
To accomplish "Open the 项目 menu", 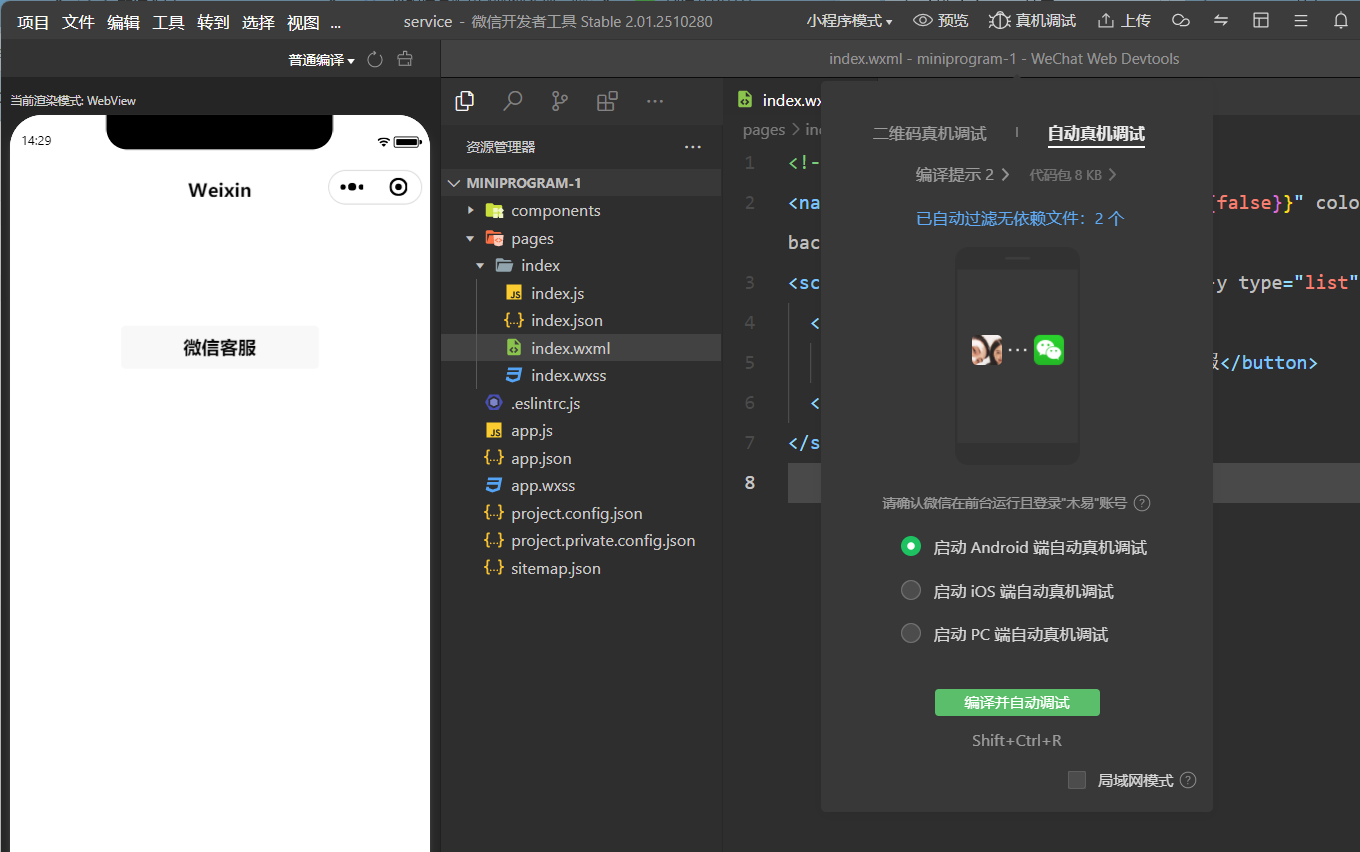I will pos(33,22).
